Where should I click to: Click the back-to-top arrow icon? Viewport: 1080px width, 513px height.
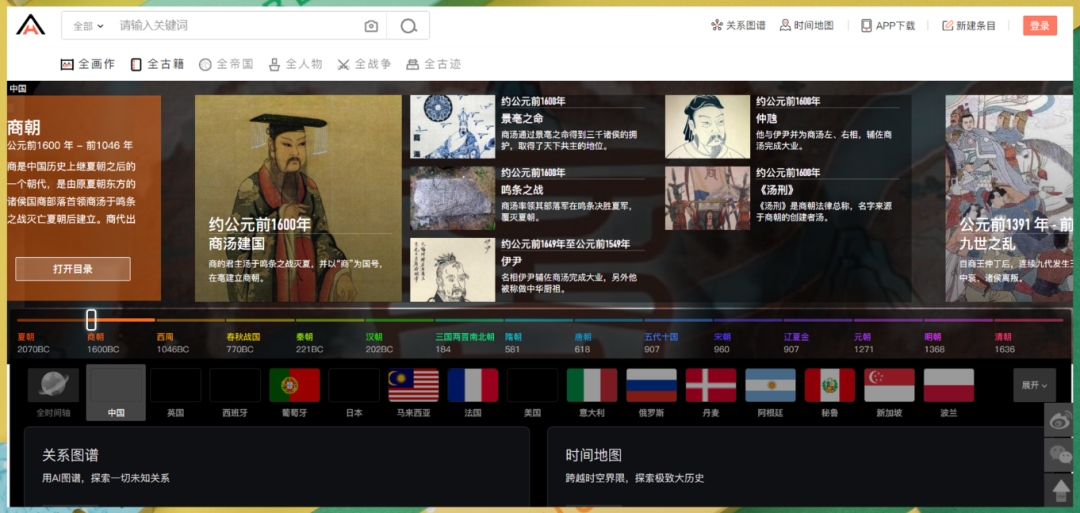point(1060,490)
